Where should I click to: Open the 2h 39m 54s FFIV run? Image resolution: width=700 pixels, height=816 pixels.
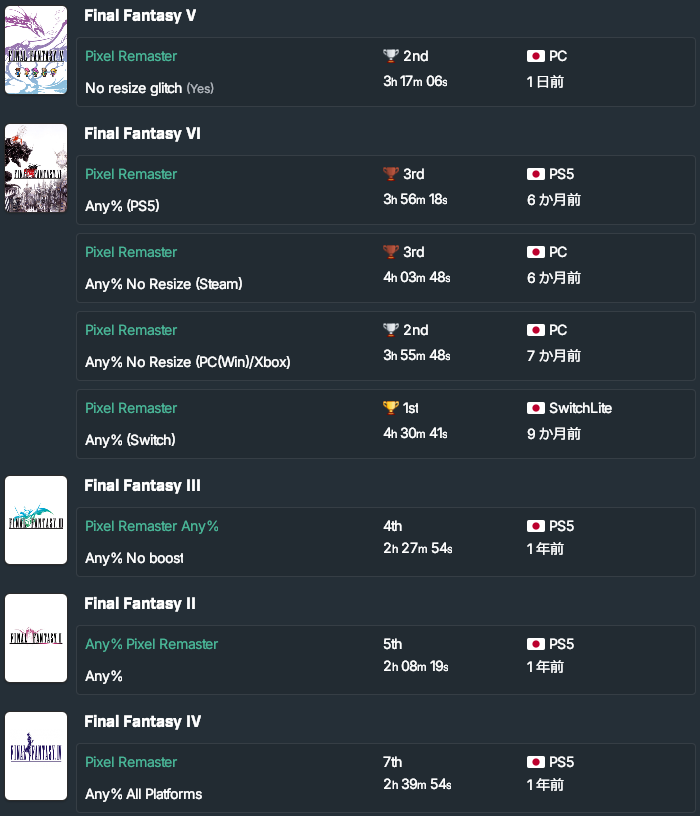pyautogui.click(x=417, y=784)
